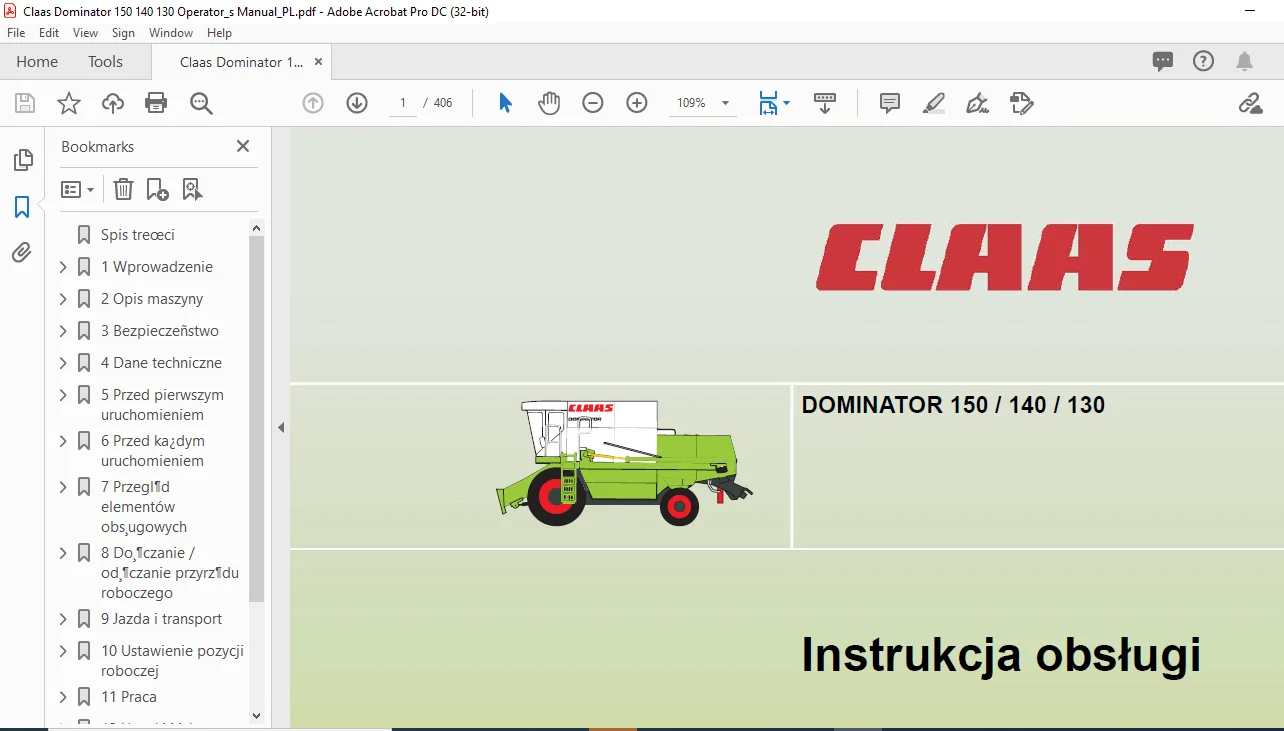Open the Edit menu
The image size is (1284, 731).
[49, 33]
